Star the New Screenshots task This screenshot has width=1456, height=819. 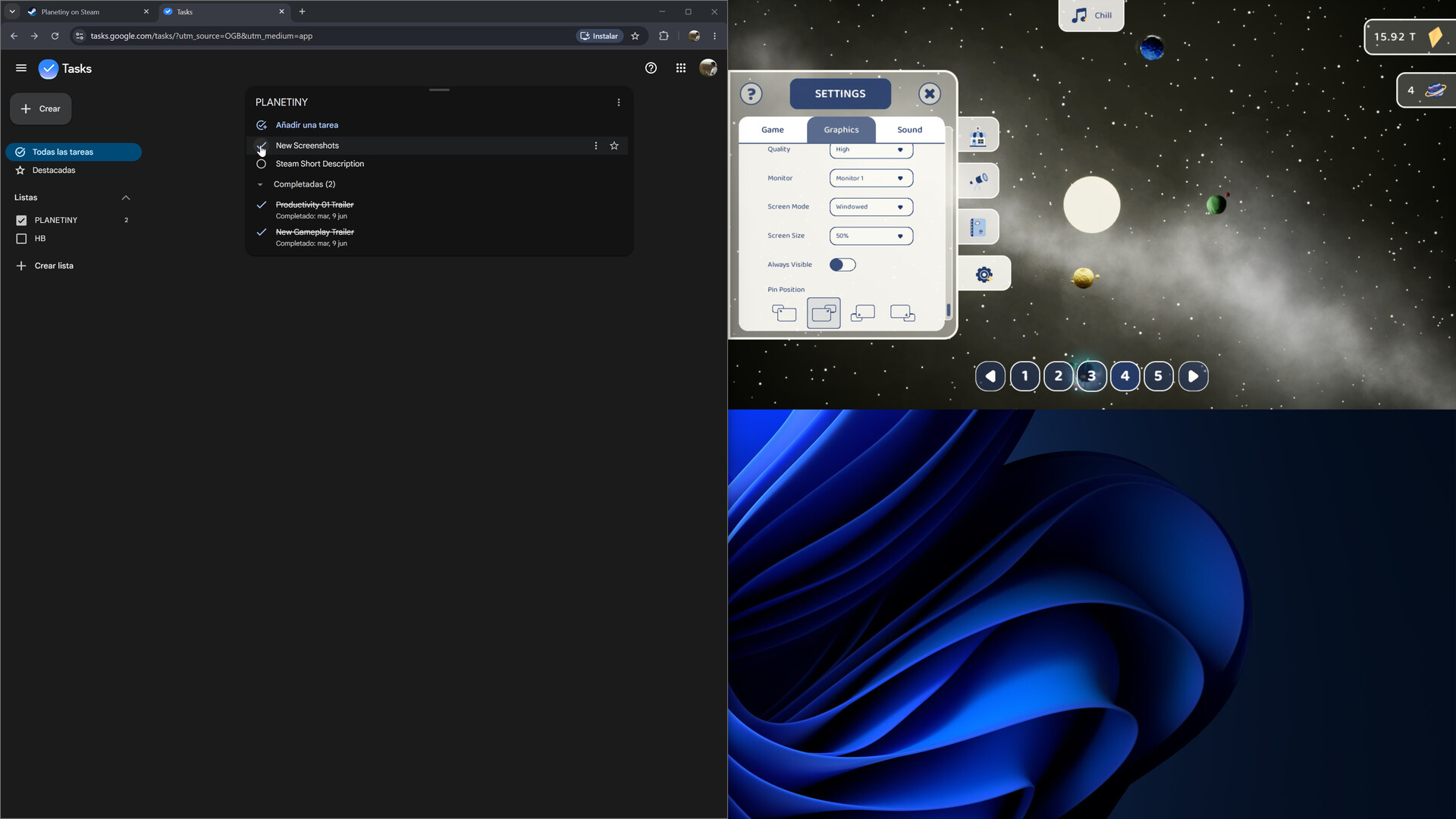click(614, 146)
